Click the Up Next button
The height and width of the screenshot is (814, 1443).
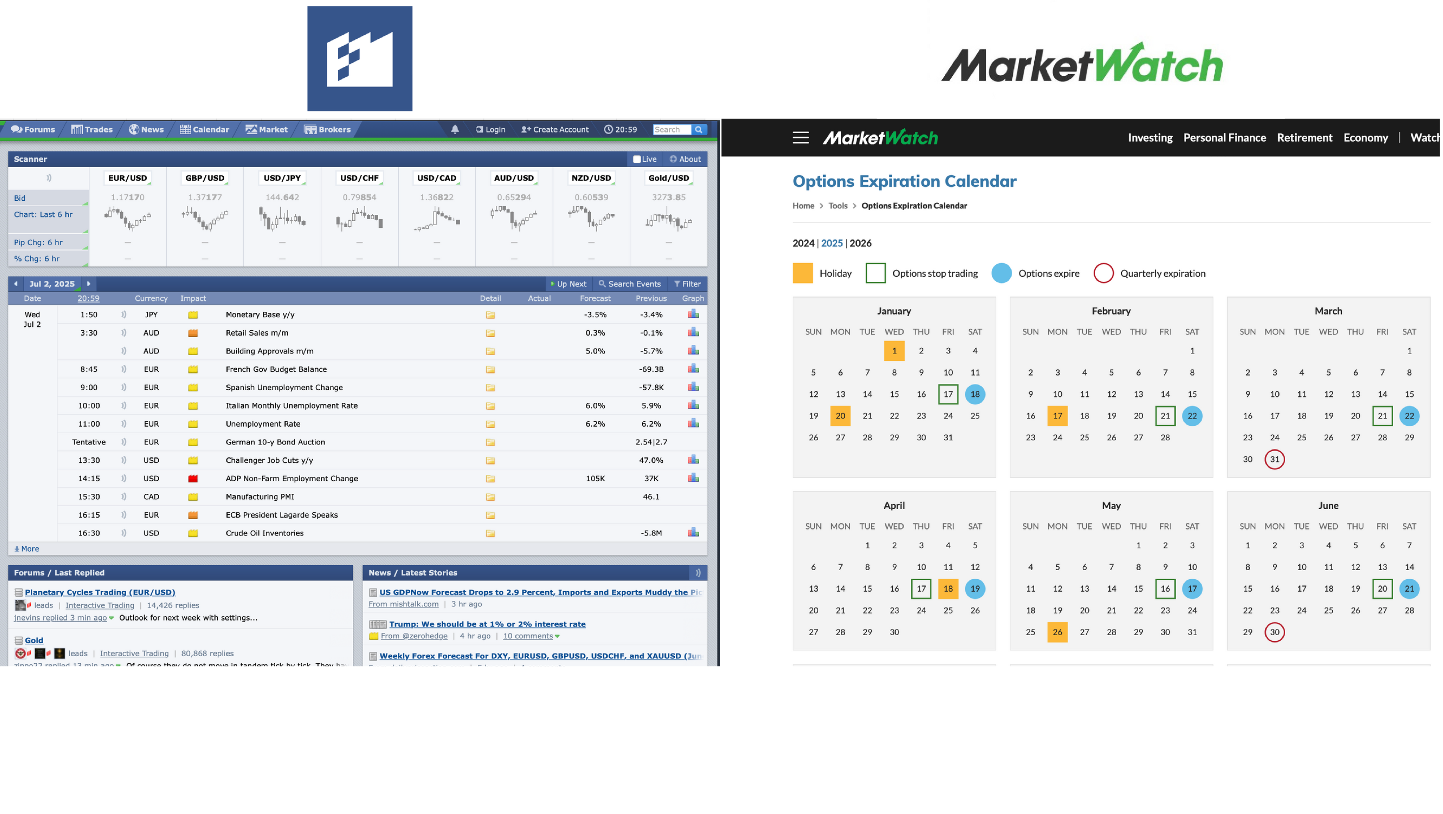point(568,284)
